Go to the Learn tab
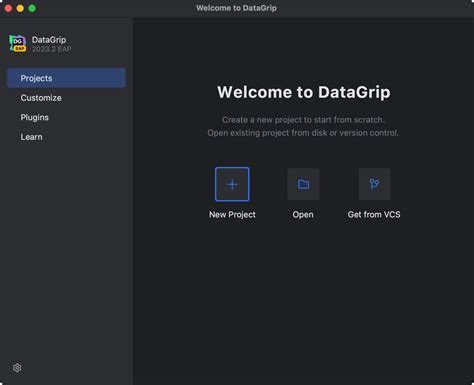The height and width of the screenshot is (385, 474). coord(66,137)
